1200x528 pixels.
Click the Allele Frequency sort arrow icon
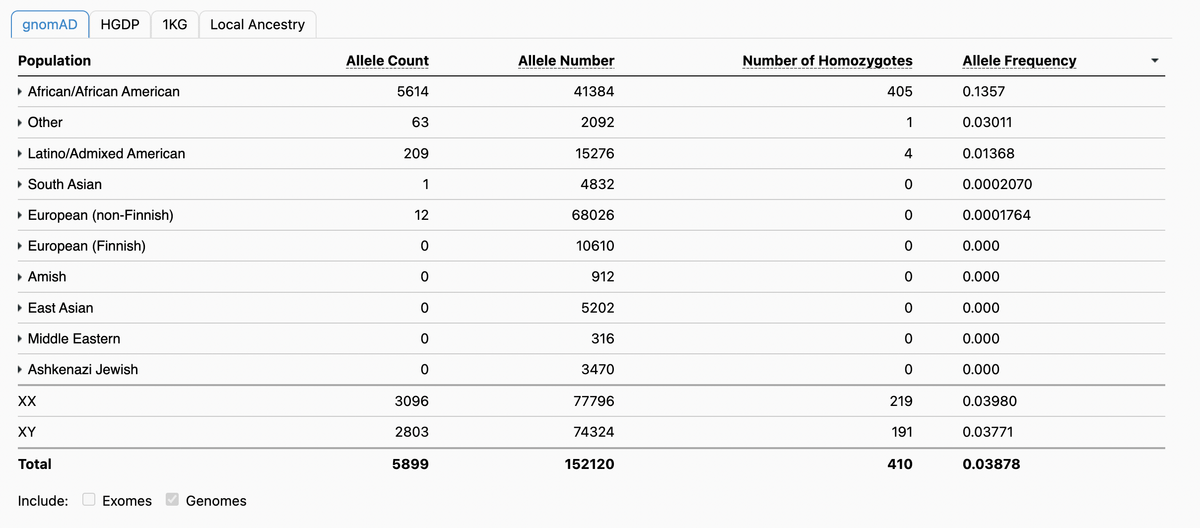coord(1155,61)
